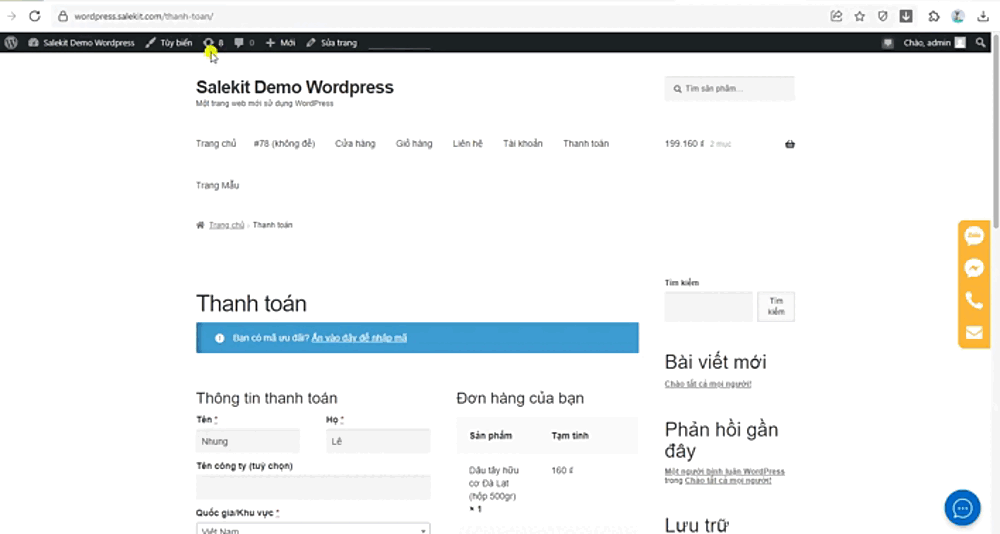Click the 160 ₫ subtotal value
Image resolution: width=1000 pixels, height=534 pixels.
click(562, 470)
